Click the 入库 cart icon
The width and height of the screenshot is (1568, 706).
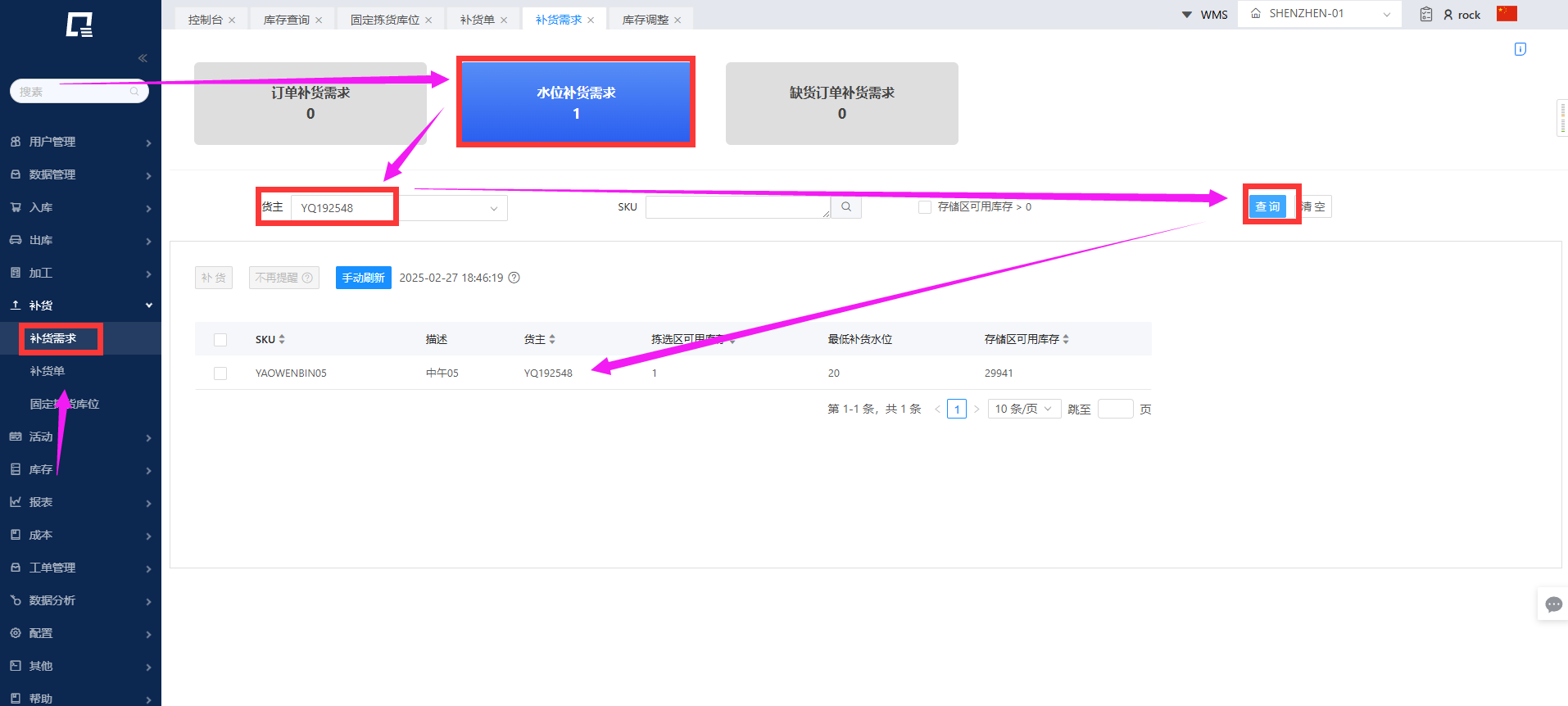pos(16,207)
